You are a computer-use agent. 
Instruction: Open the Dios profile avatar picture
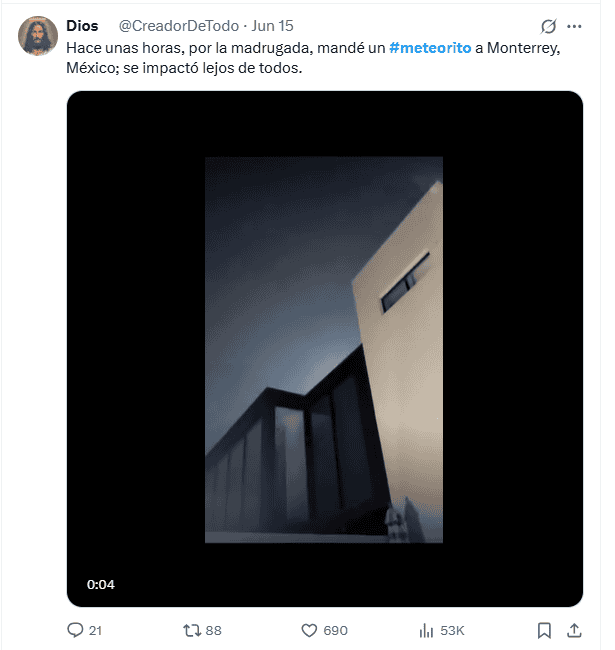38,36
